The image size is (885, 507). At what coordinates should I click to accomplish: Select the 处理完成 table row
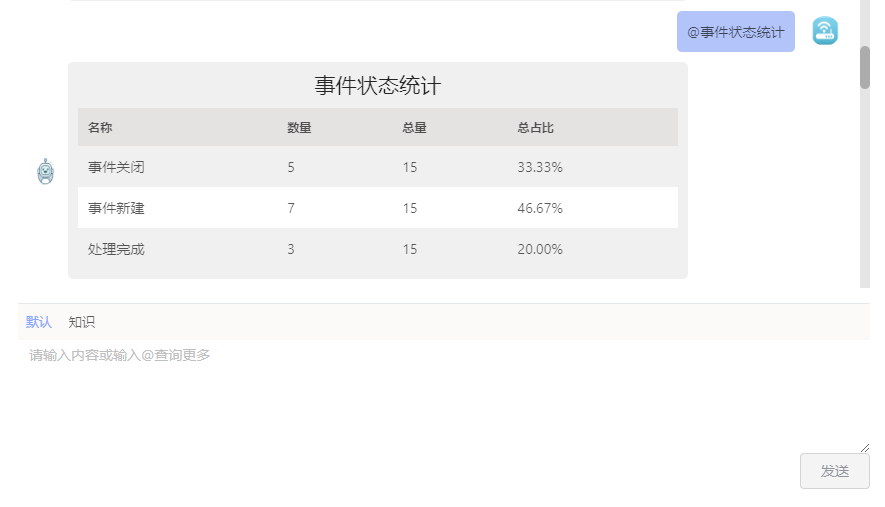click(x=377, y=249)
